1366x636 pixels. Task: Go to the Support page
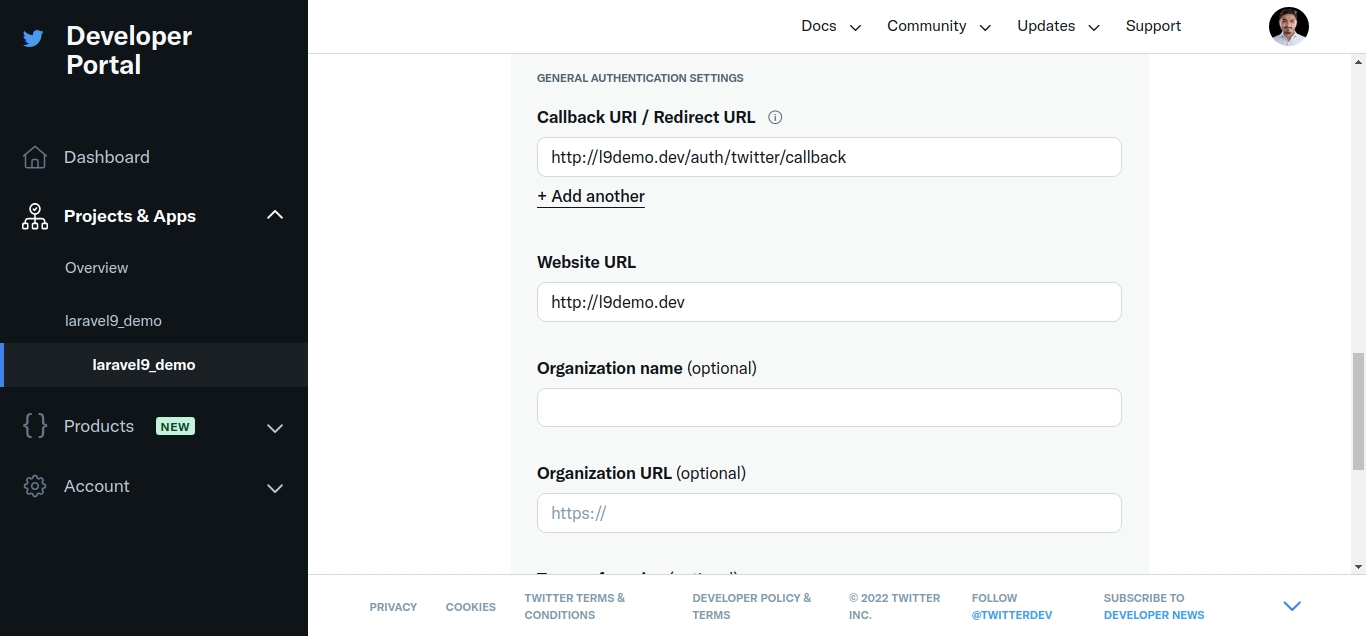tap(1153, 26)
